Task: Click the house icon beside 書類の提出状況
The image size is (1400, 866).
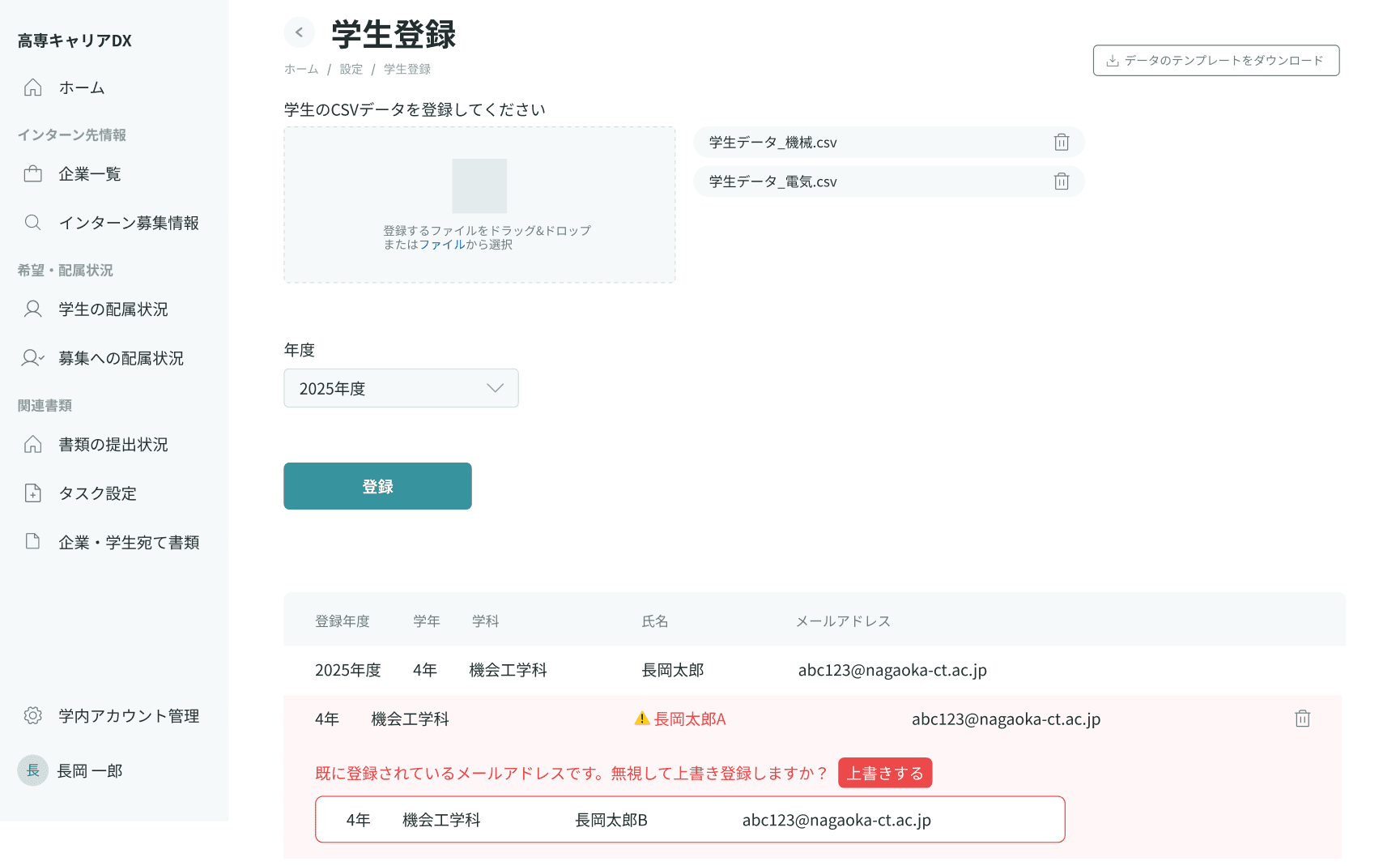Action: 32,444
